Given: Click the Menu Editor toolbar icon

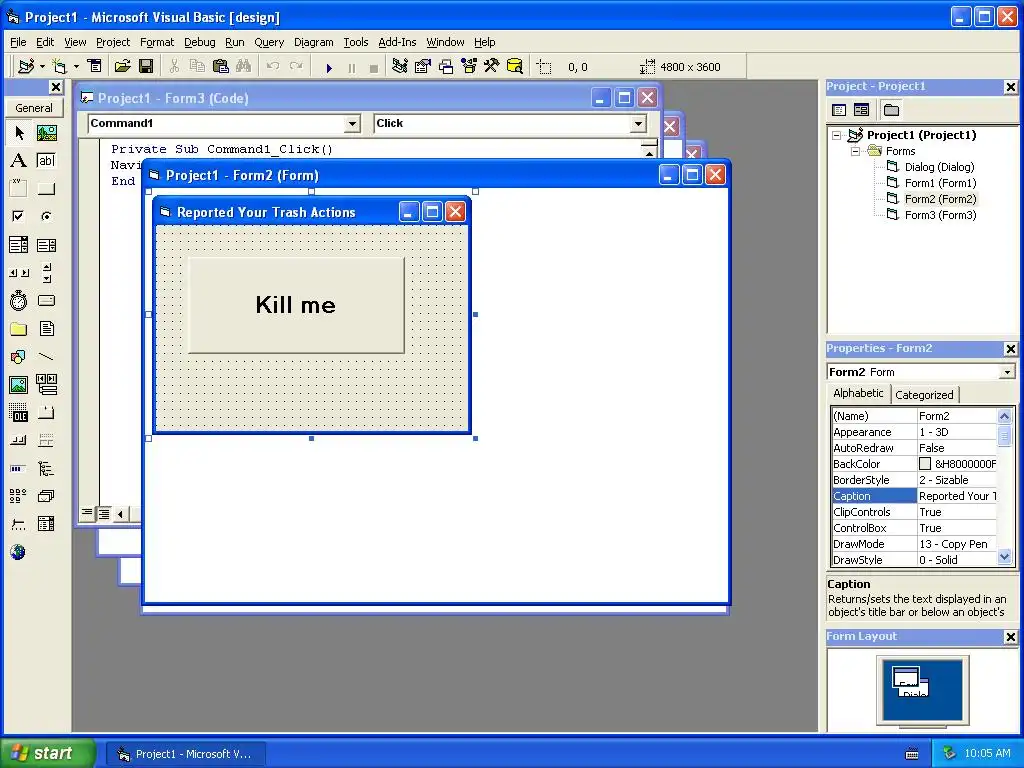Looking at the screenshot, I should (95, 67).
